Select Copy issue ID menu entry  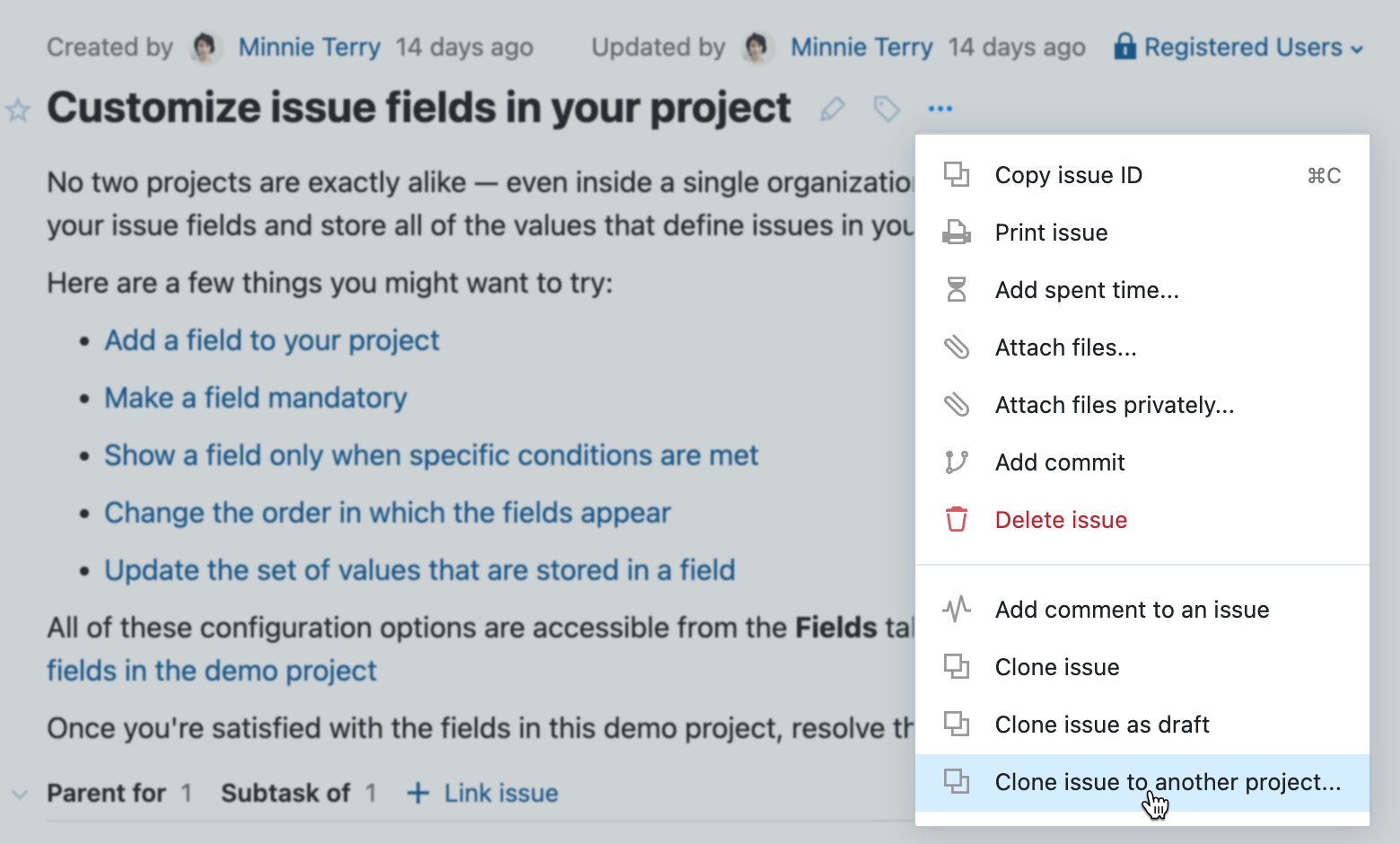1068,176
